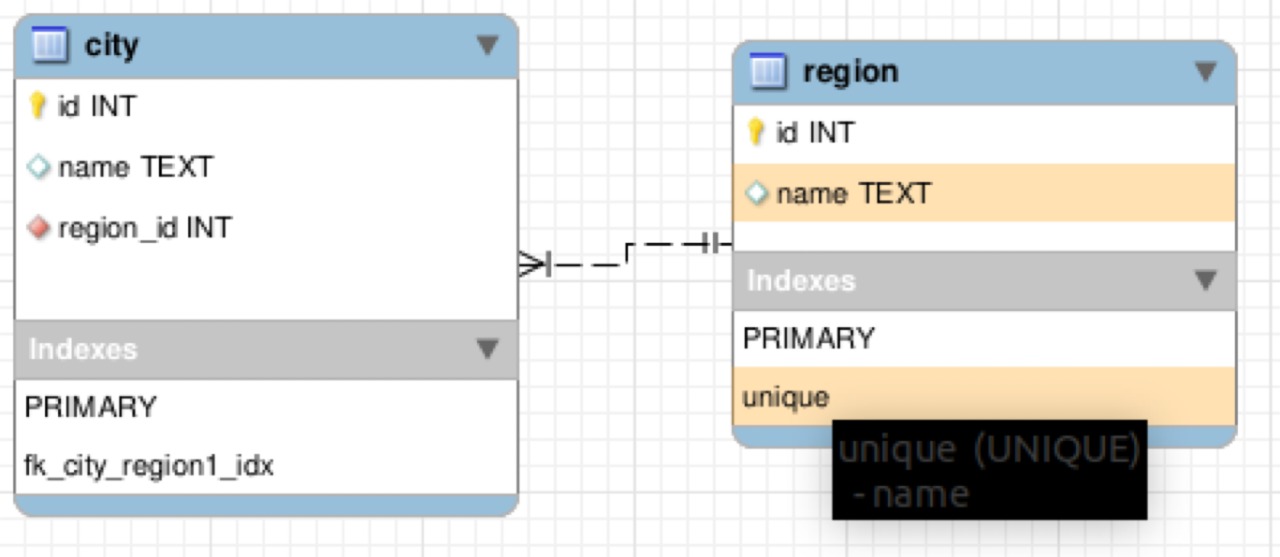This screenshot has height=557, width=1280.
Task: Click the city name column diamond icon
Action: tap(38, 167)
